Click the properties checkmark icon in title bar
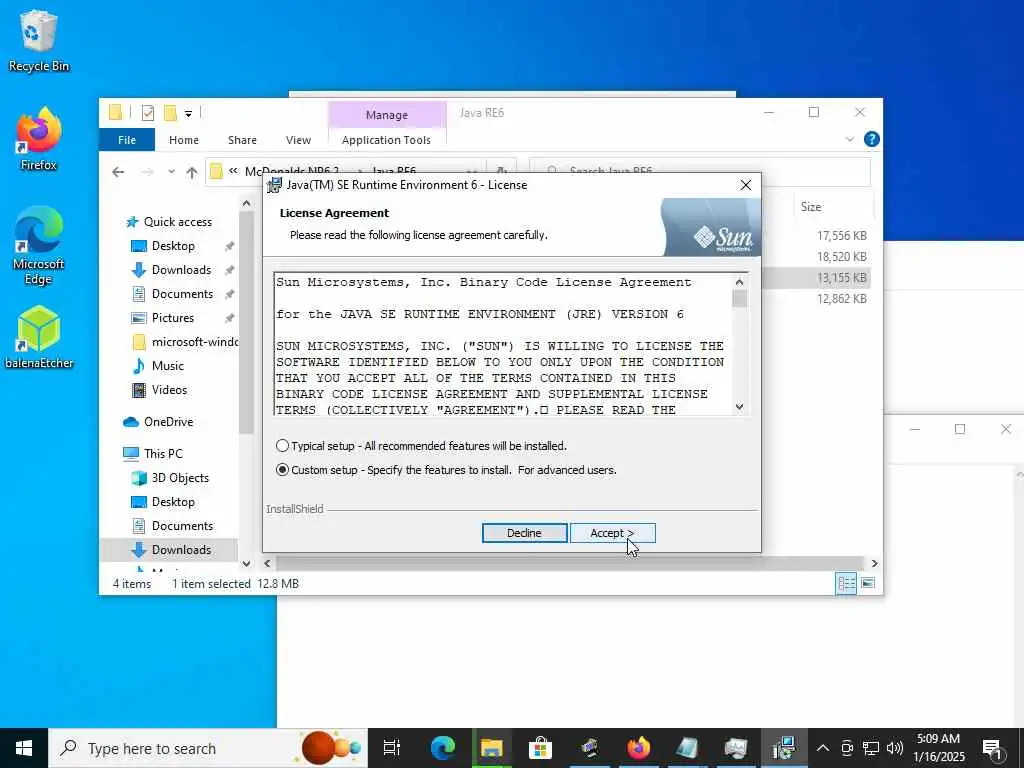Image resolution: width=1024 pixels, height=768 pixels. click(x=148, y=113)
